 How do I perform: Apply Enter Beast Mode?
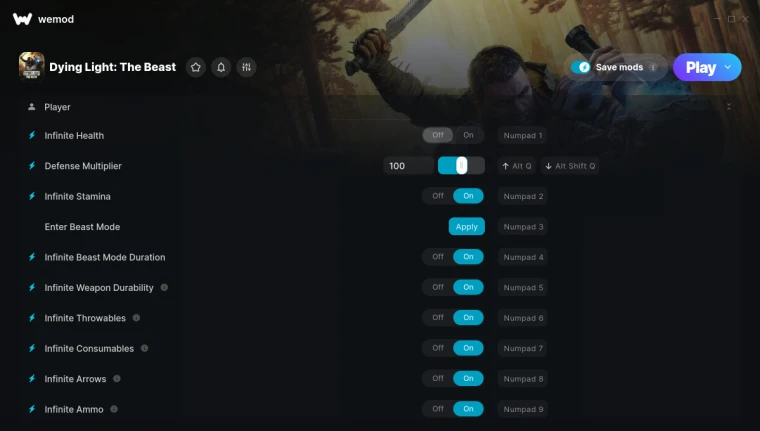(466, 226)
